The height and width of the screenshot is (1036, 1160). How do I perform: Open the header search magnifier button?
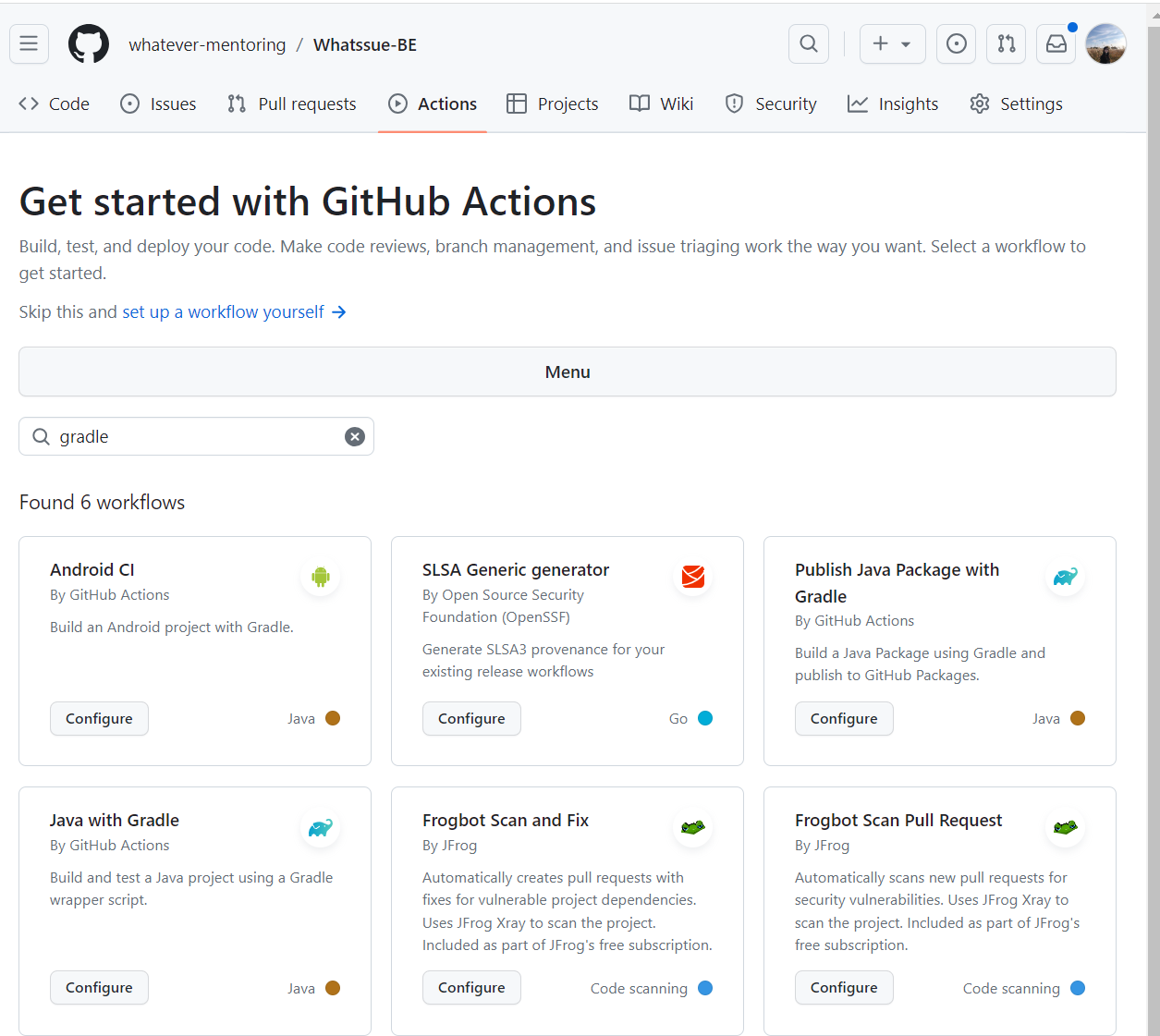(x=809, y=43)
